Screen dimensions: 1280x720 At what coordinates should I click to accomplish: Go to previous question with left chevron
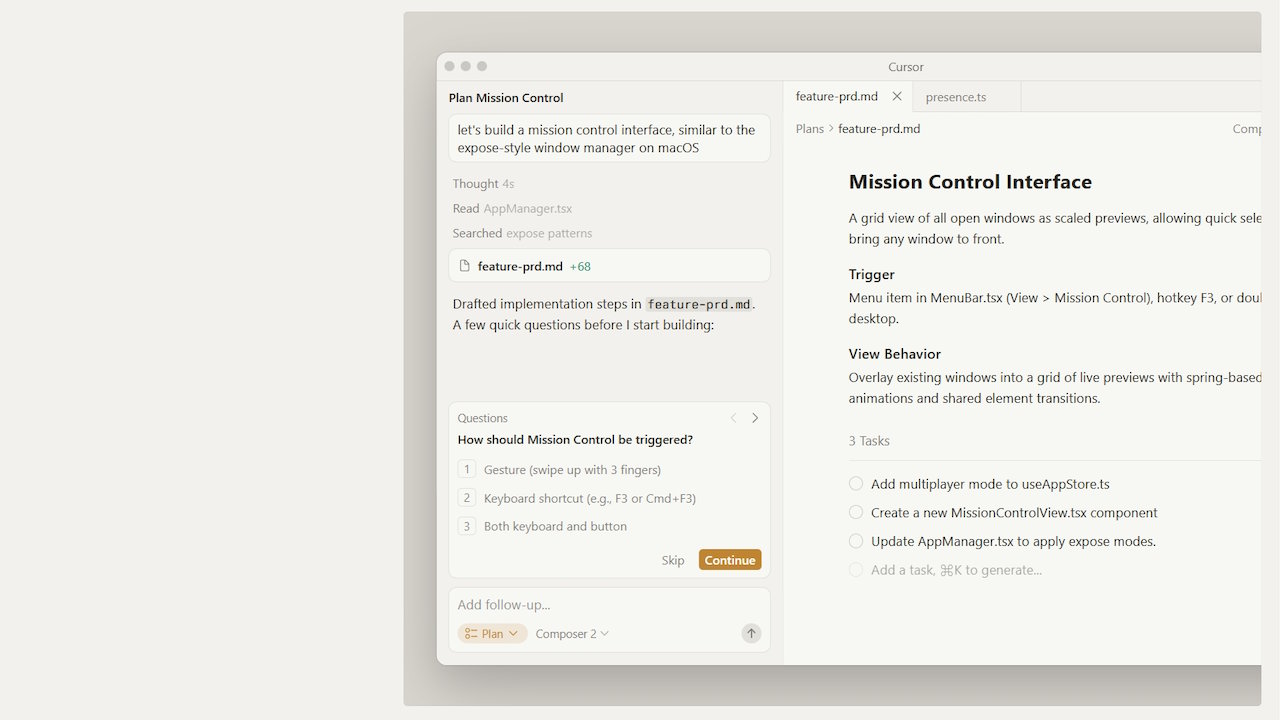733,418
